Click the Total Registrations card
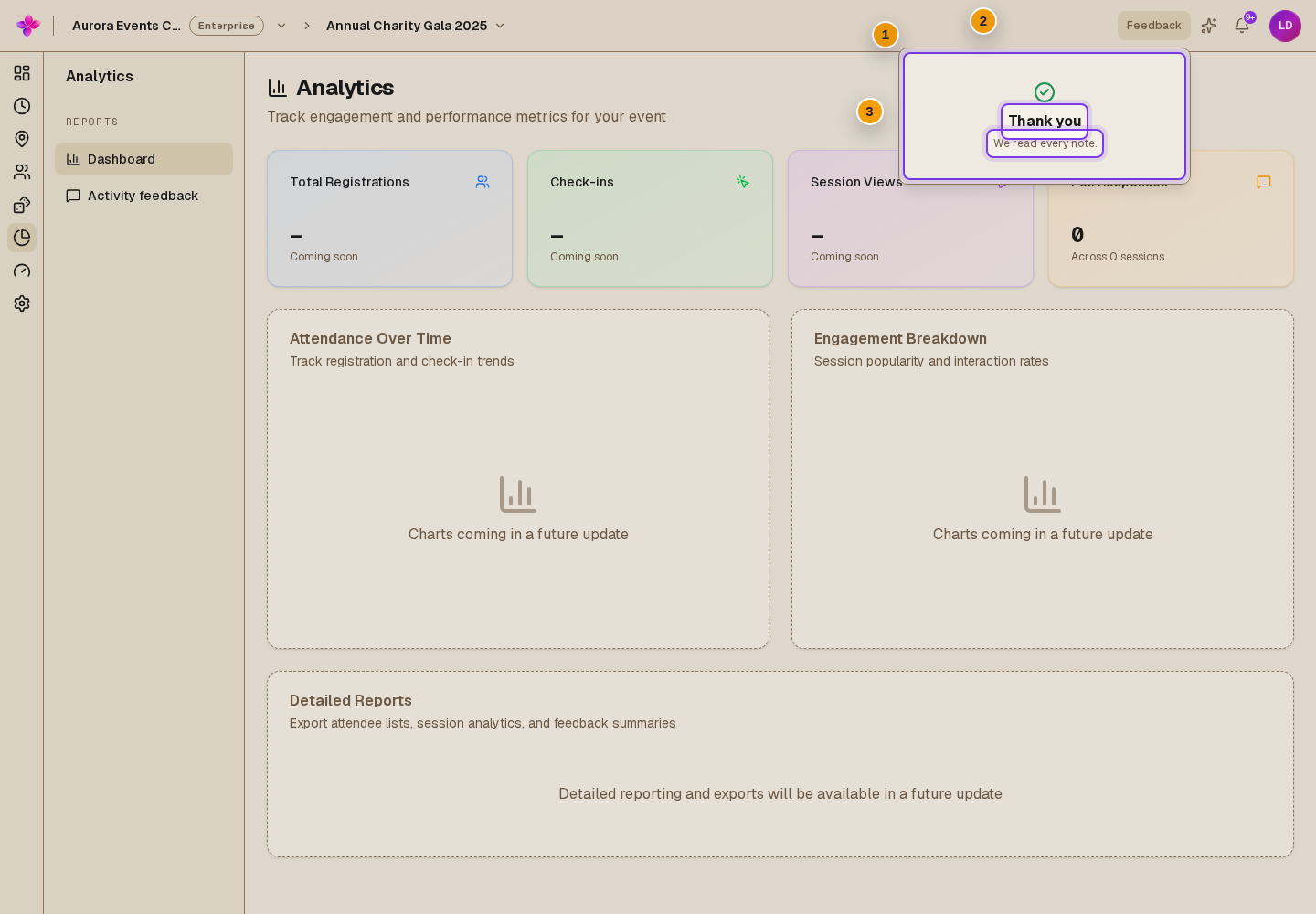The height and width of the screenshot is (914, 1316). point(390,218)
